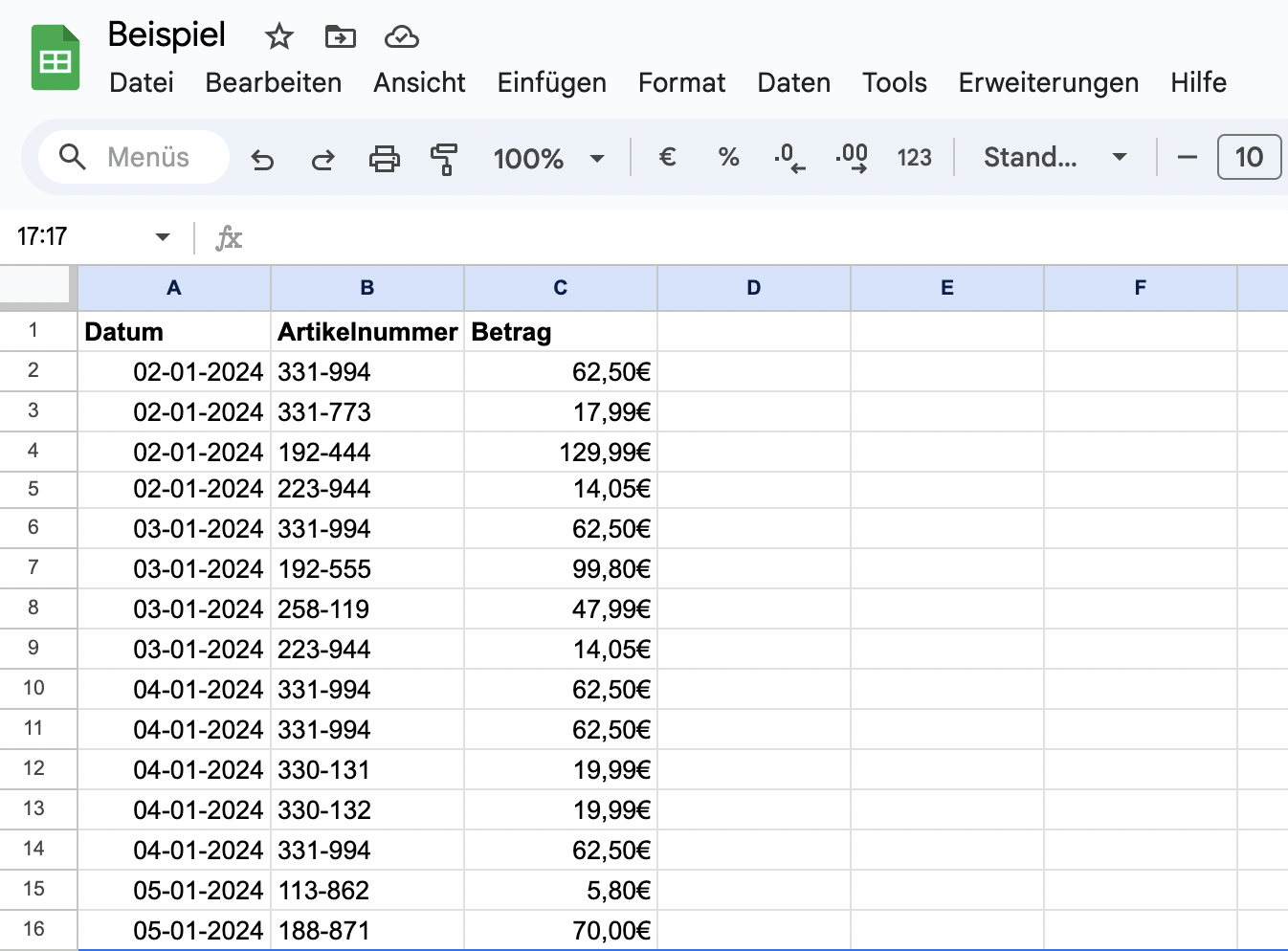This screenshot has width=1288, height=951.
Task: Click the Beispiel document title
Action: 167,34
